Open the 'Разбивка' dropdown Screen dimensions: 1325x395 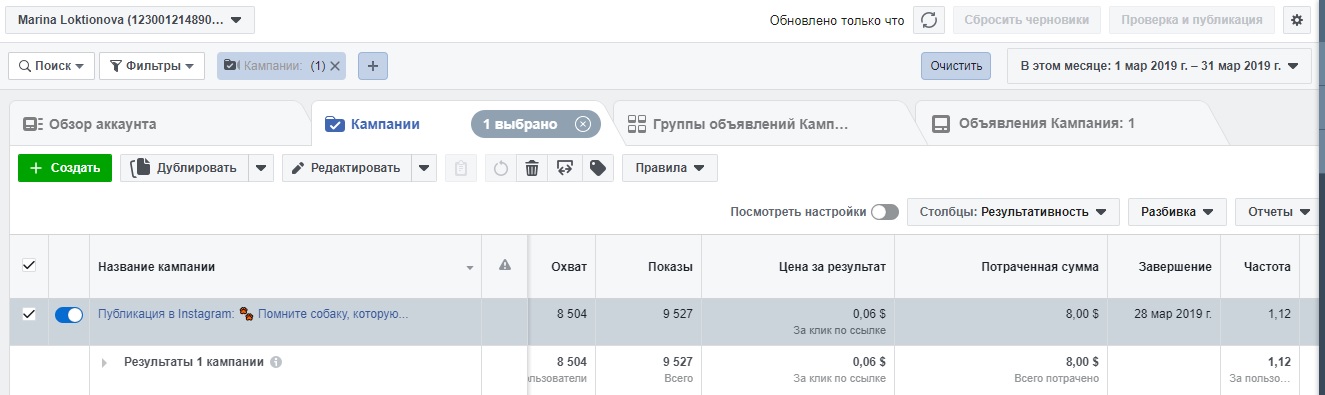[x=1177, y=212]
